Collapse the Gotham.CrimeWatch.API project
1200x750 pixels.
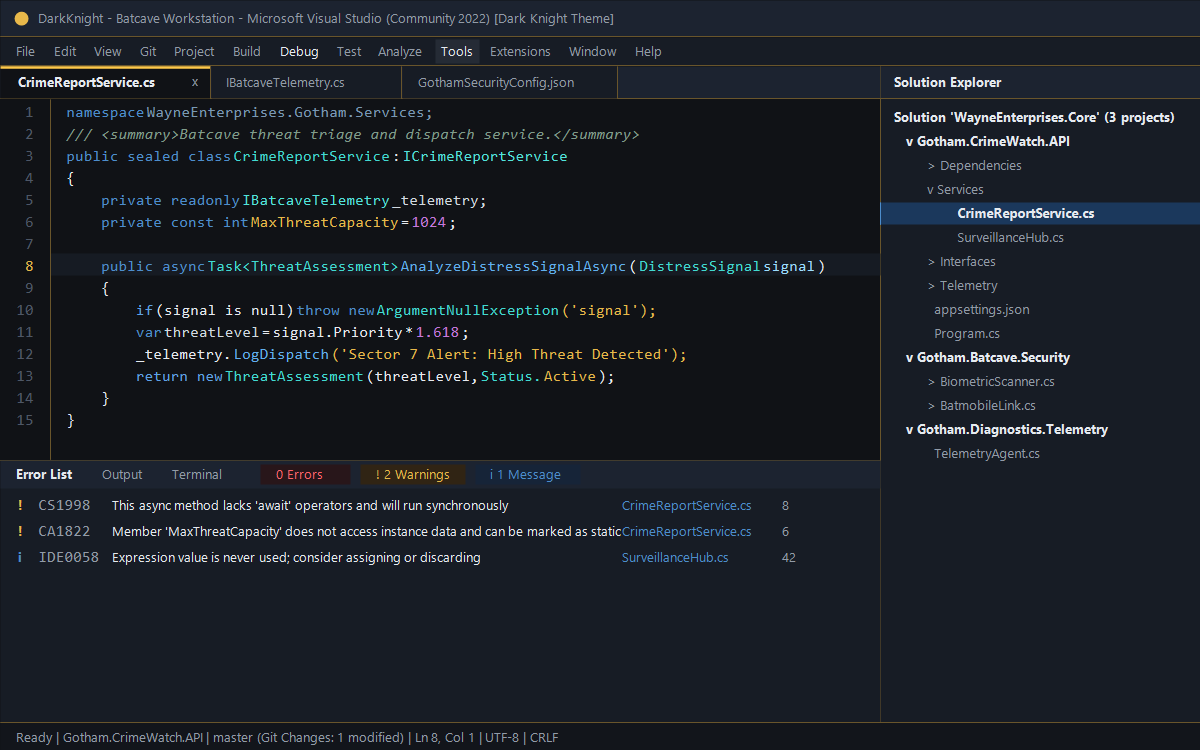pos(910,142)
